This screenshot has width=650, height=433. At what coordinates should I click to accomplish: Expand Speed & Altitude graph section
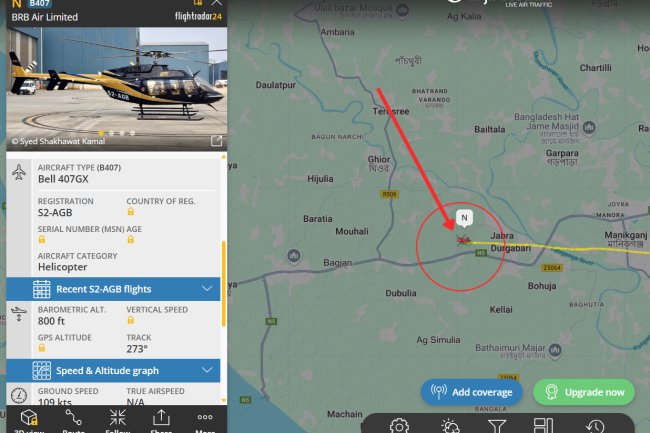click(x=113, y=370)
